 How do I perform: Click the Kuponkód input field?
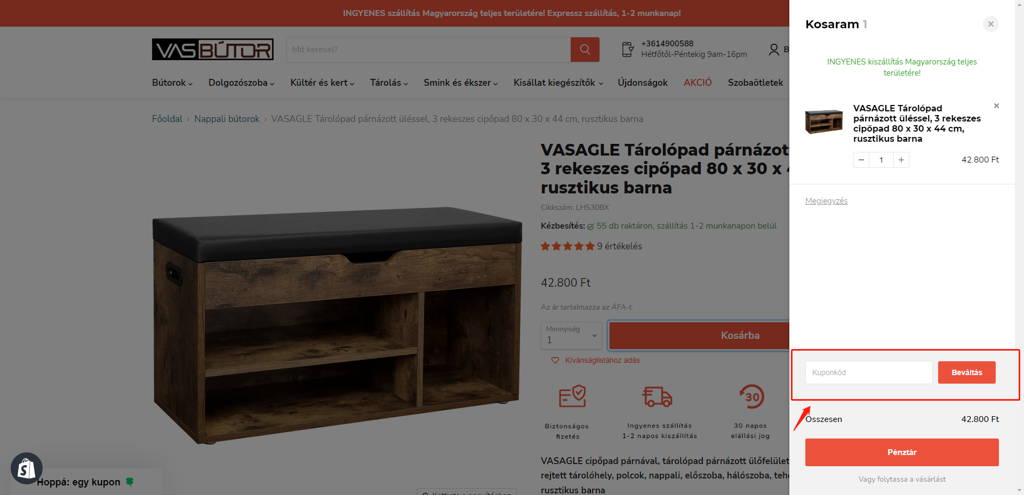869,372
